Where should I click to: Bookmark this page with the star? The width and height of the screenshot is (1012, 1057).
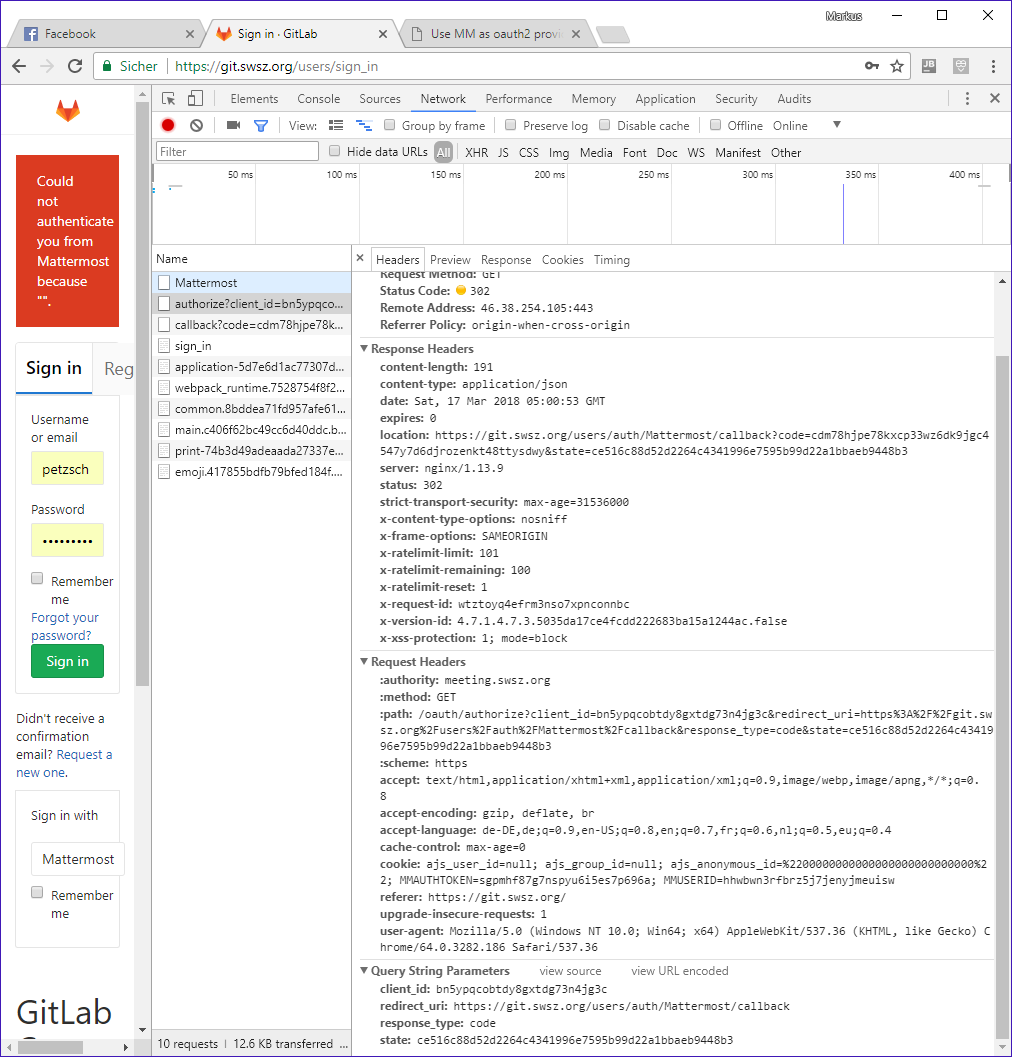point(897,66)
